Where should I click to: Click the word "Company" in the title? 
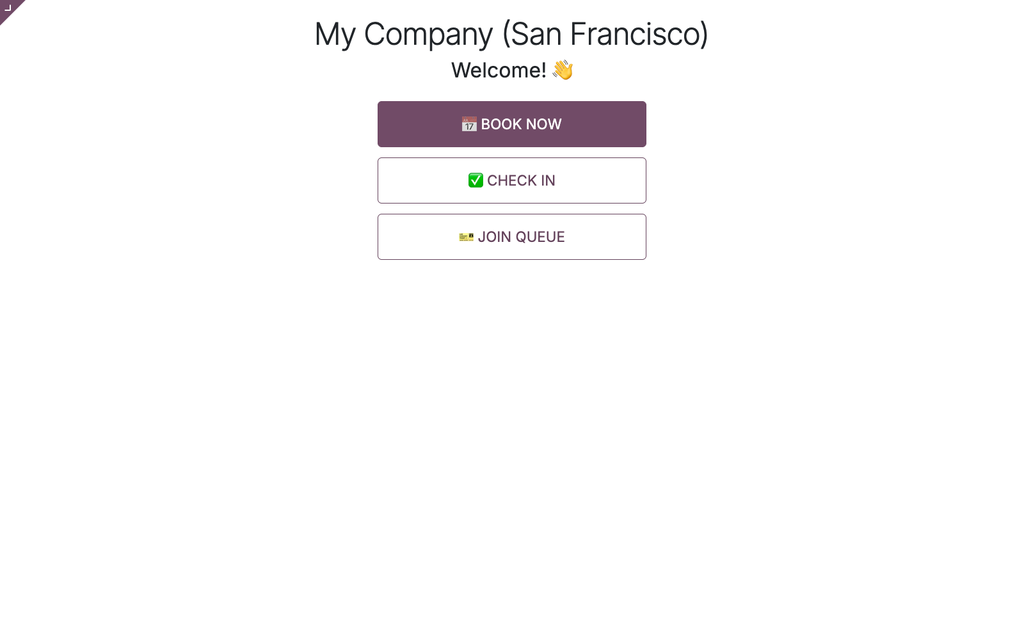click(428, 34)
